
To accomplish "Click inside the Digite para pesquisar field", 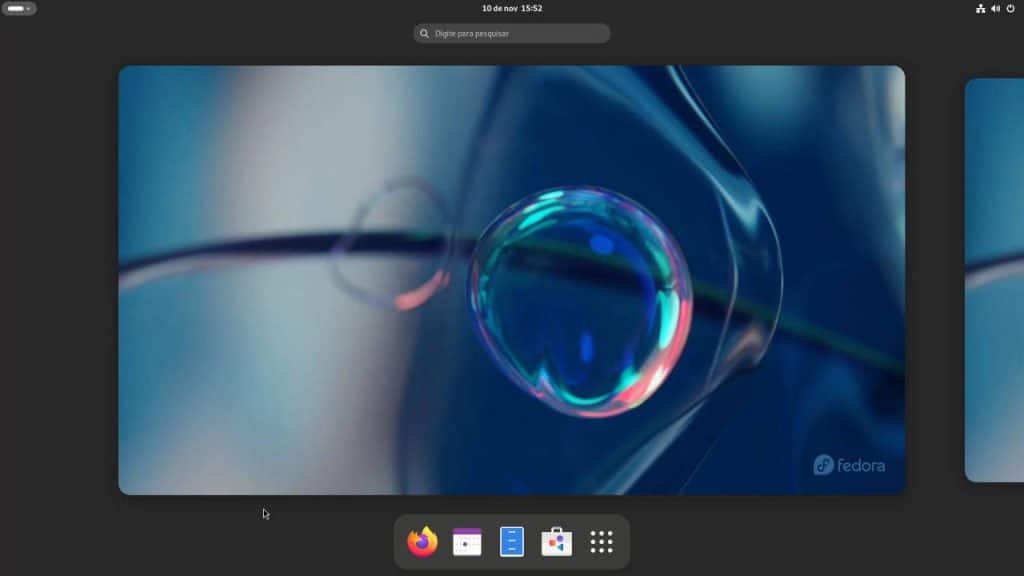I will pos(510,33).
